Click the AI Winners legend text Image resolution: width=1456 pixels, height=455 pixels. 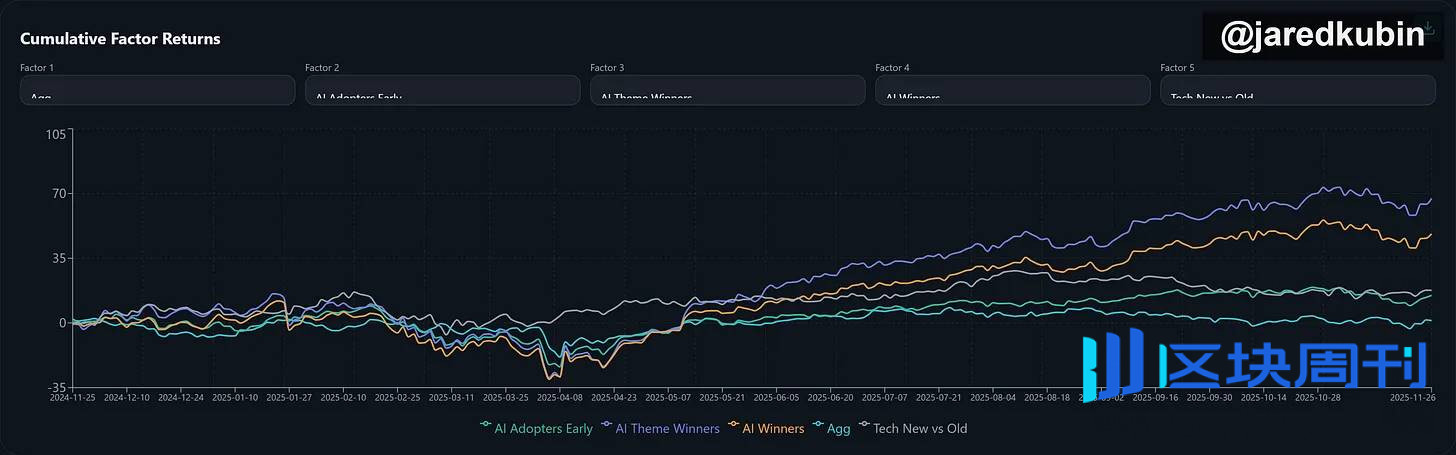(x=773, y=428)
